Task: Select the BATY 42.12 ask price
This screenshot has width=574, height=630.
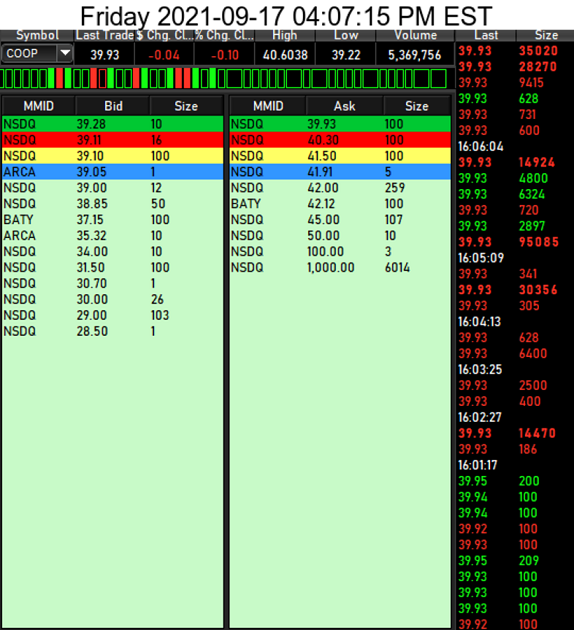Action: click(321, 204)
